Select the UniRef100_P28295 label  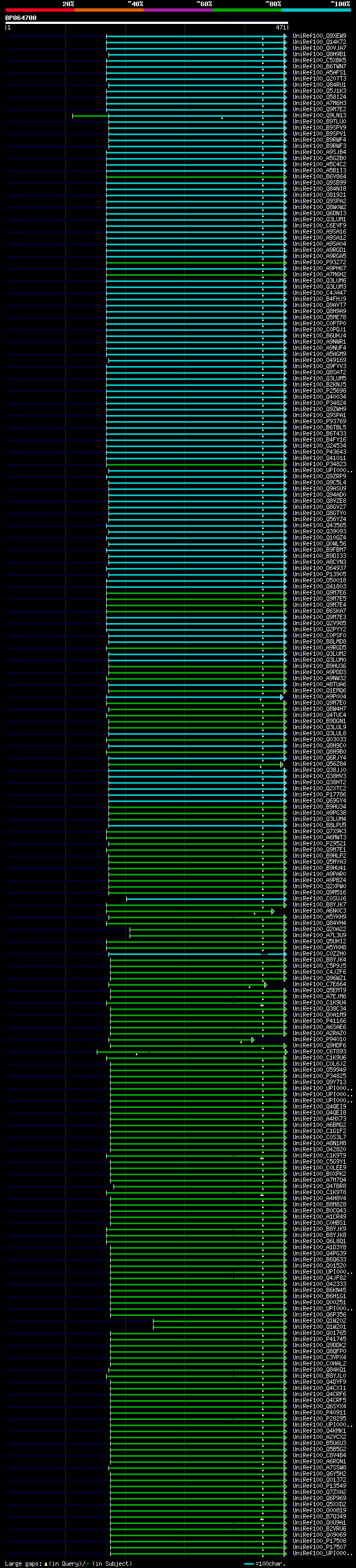coord(319,1419)
